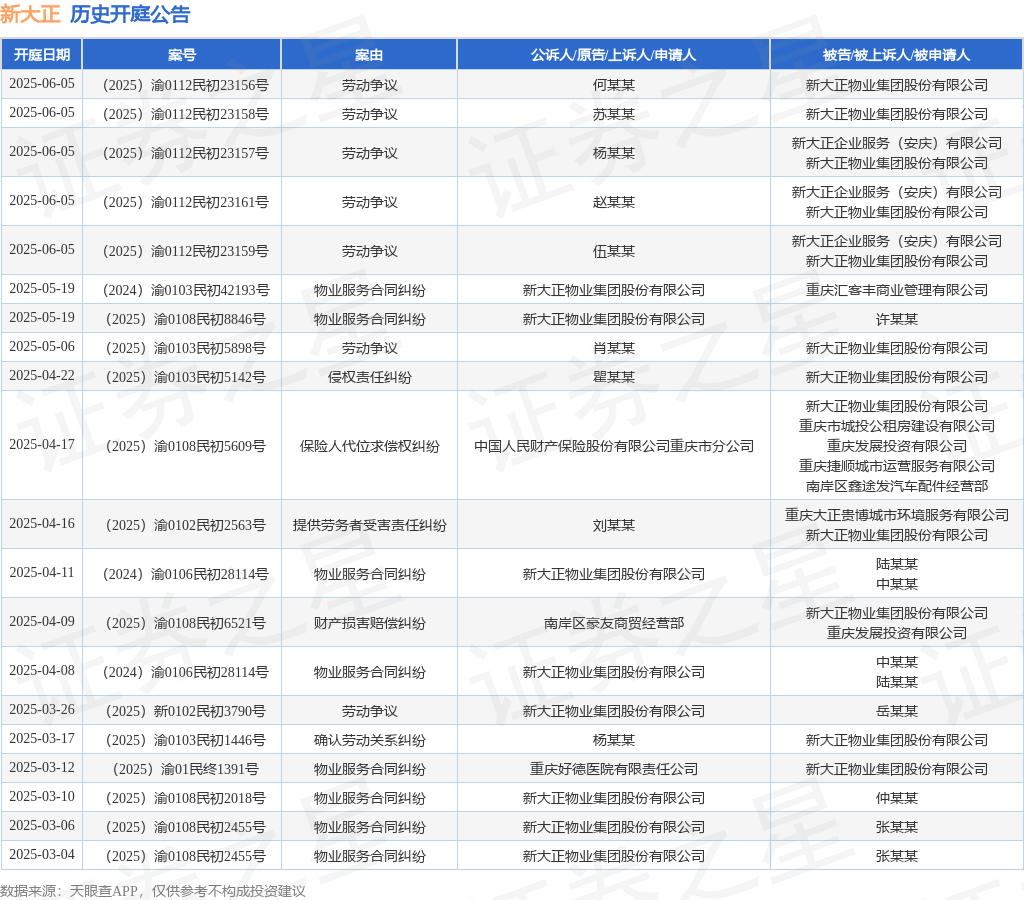Click hearing date 2025-04-16

click(x=42, y=523)
